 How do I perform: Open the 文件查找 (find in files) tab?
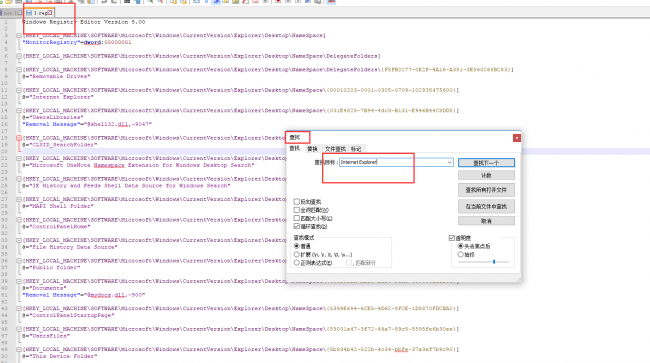[335, 149]
